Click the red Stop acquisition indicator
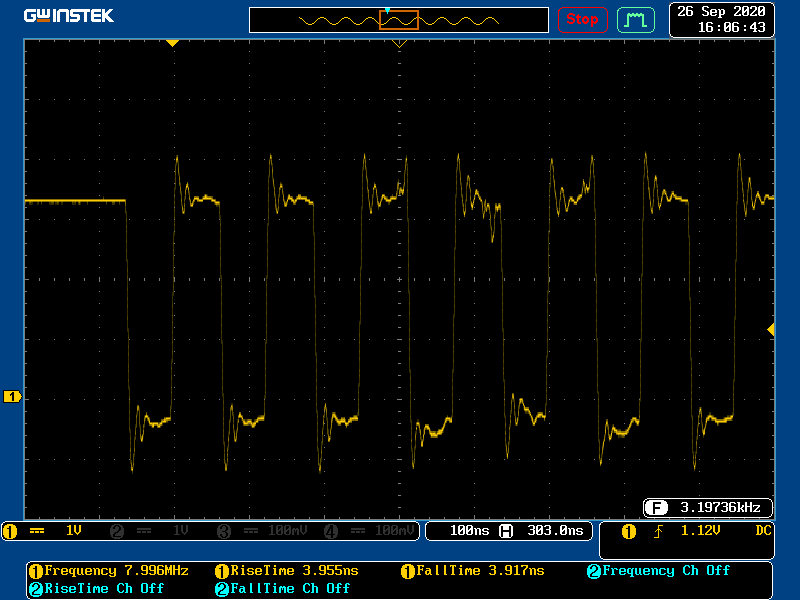800x600 pixels. click(582, 19)
